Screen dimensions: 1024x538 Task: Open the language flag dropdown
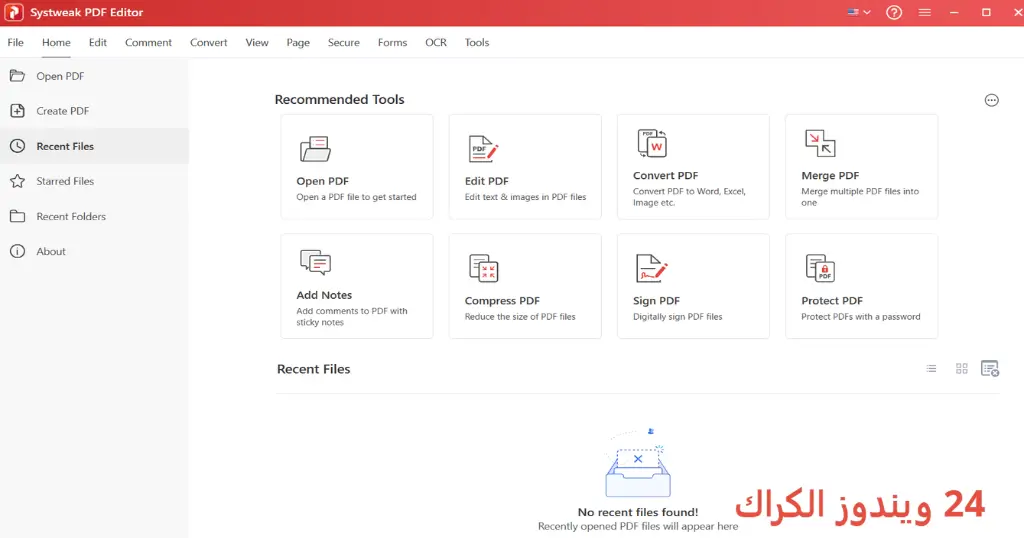859,12
